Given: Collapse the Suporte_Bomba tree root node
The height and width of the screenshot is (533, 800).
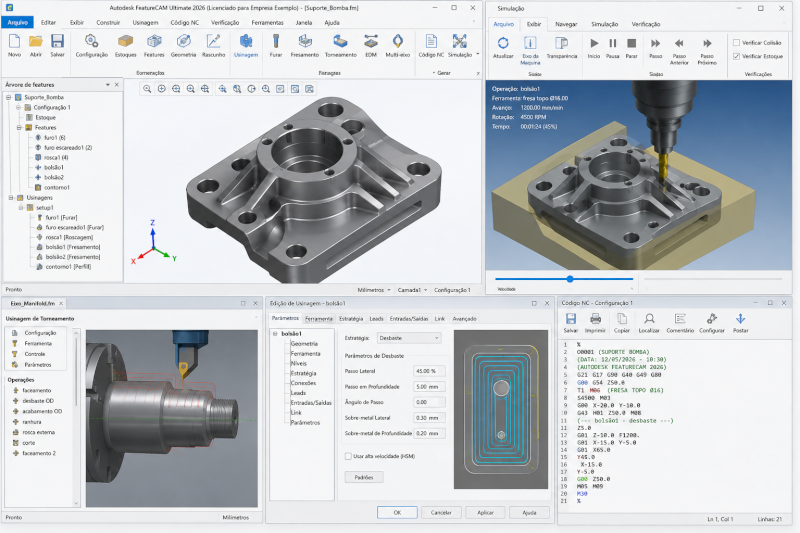Looking at the screenshot, I should (9, 97).
